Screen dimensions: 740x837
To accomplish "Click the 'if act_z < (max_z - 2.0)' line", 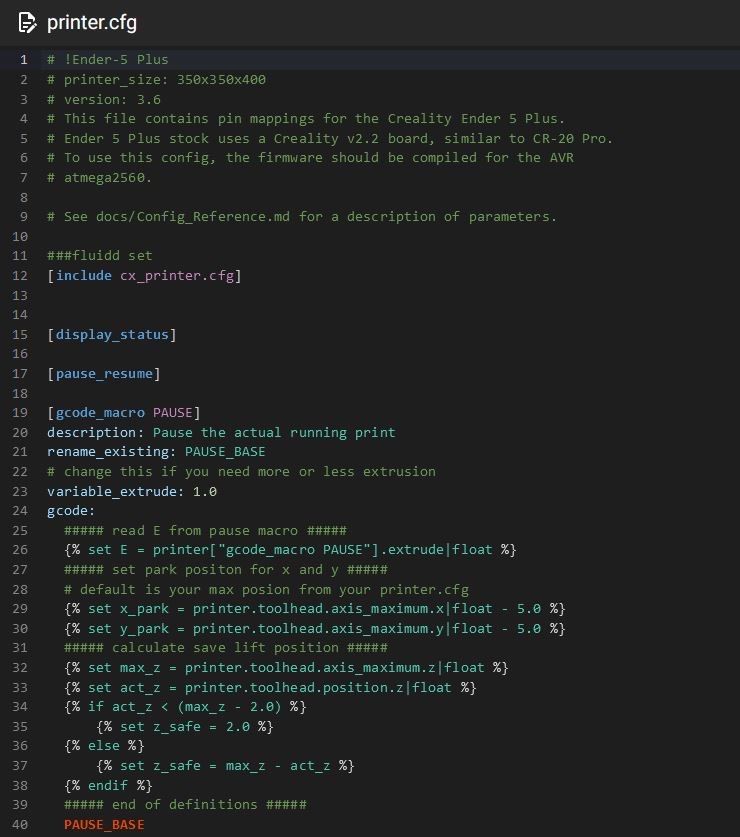I will 185,707.
